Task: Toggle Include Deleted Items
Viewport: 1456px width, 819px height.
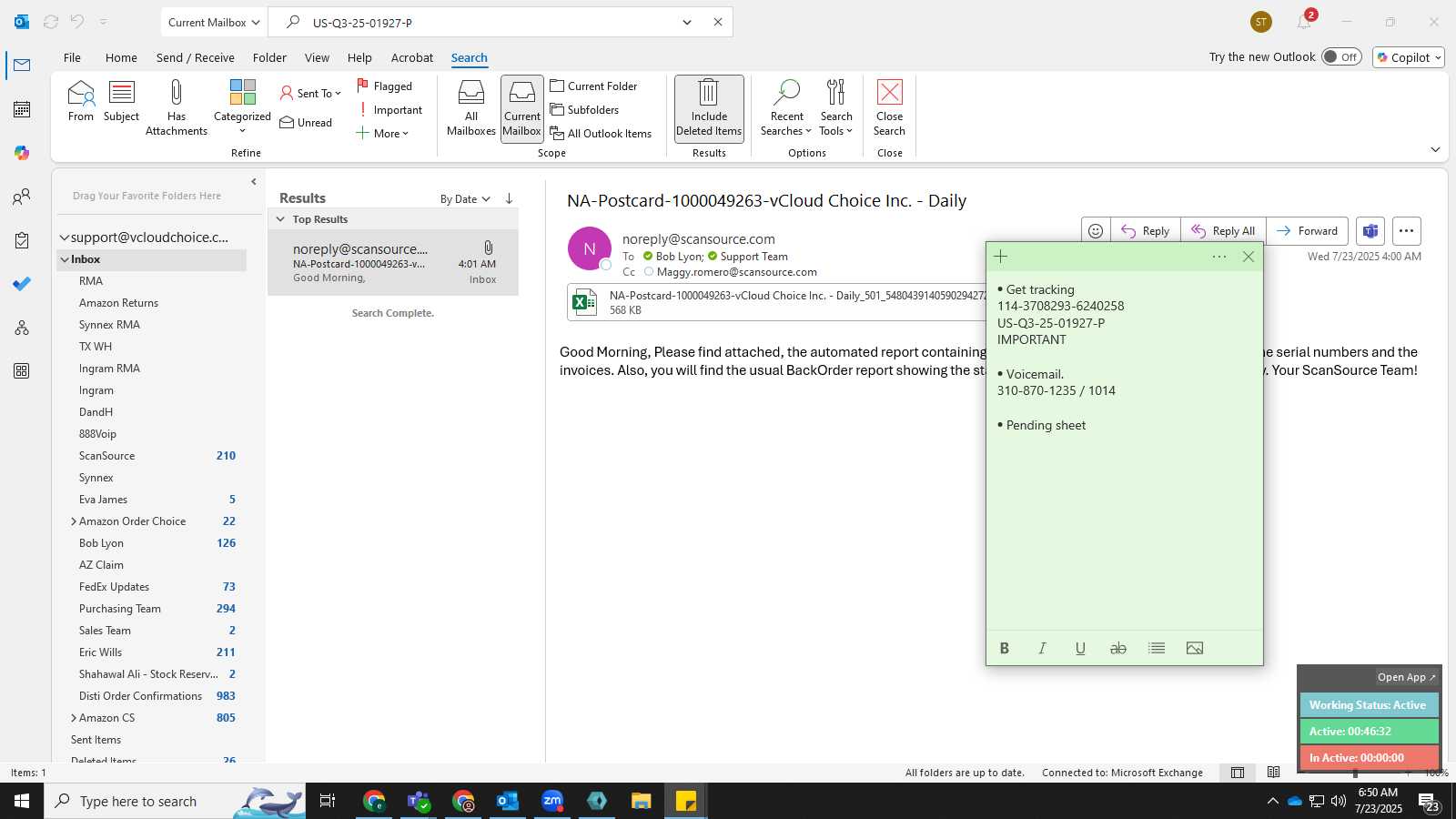Action: pyautogui.click(x=709, y=107)
